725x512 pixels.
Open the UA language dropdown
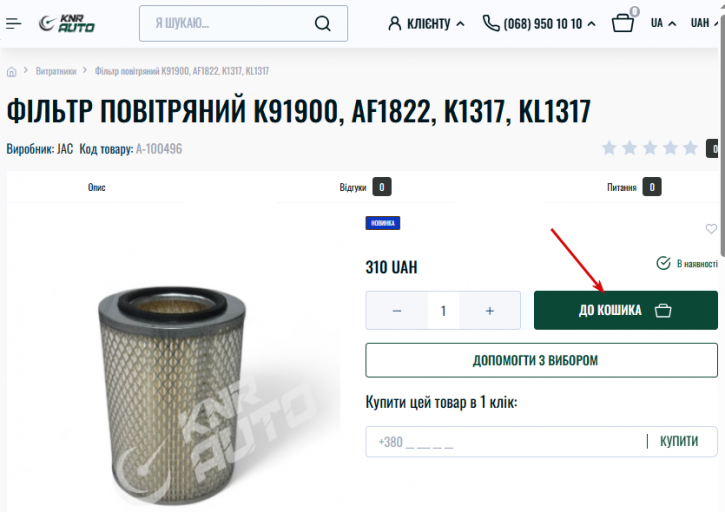point(663,23)
